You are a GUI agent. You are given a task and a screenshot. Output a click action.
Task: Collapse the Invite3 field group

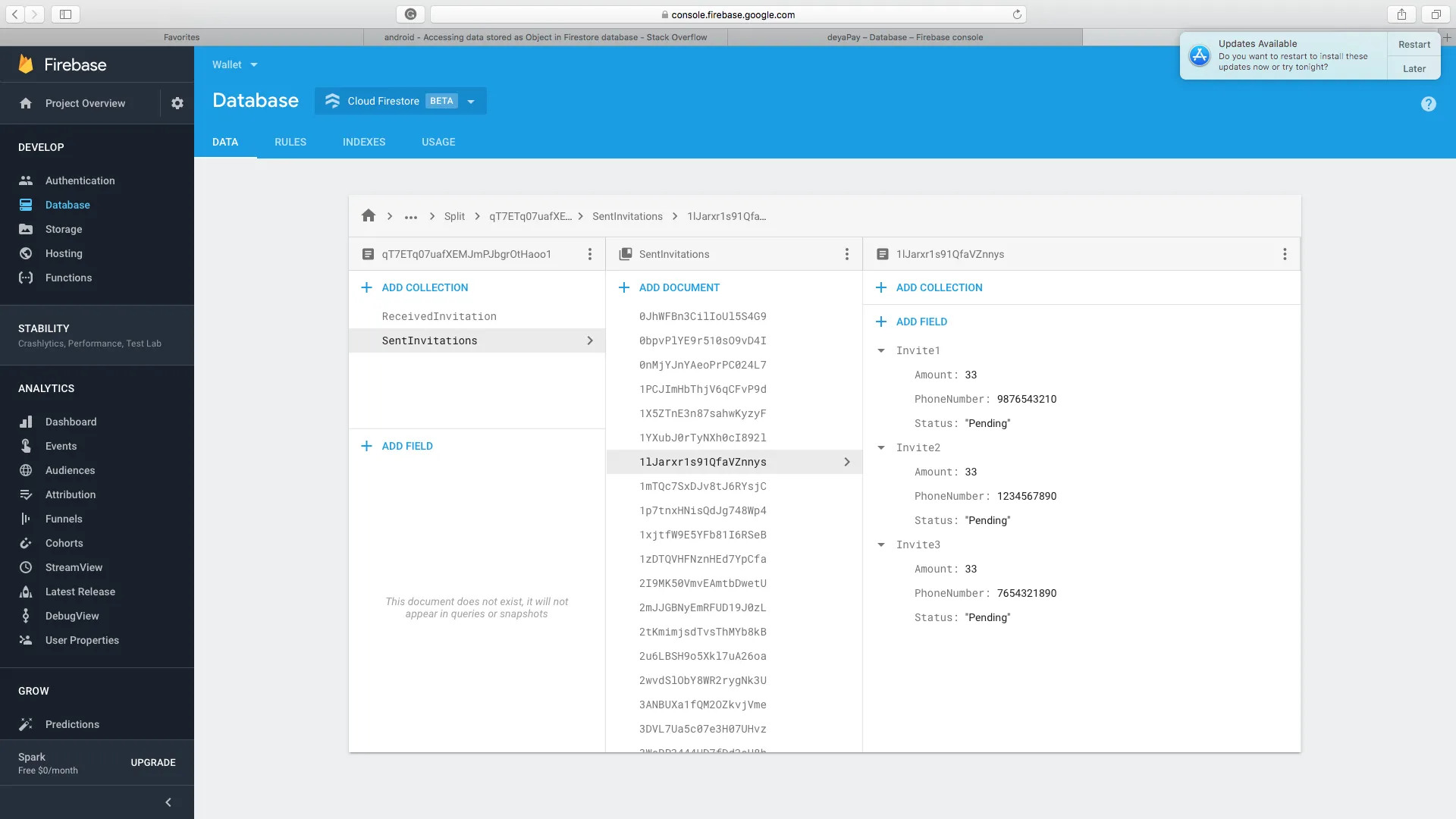click(880, 544)
